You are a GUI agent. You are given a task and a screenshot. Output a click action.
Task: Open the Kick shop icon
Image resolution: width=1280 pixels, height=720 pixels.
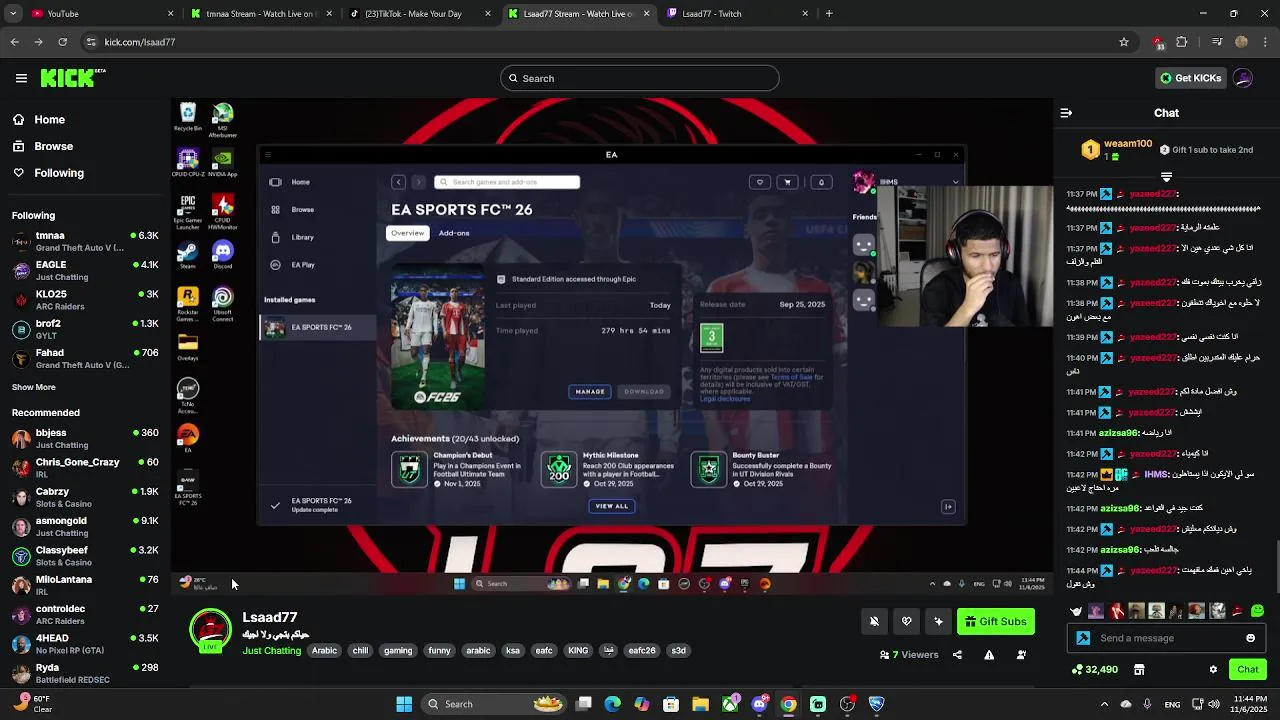[x=1139, y=669]
